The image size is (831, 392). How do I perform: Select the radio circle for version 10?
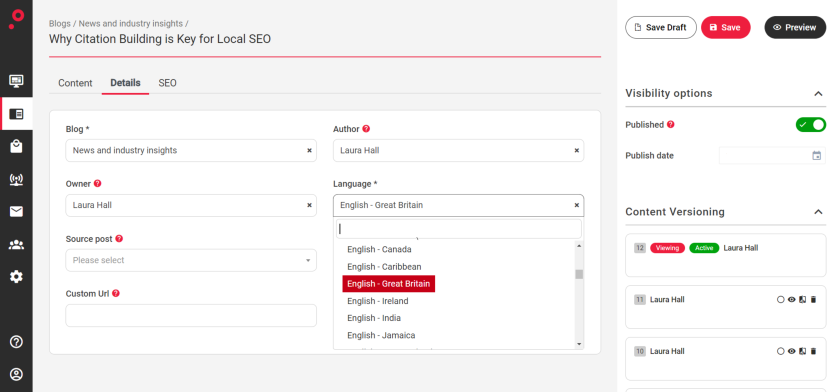tap(781, 351)
